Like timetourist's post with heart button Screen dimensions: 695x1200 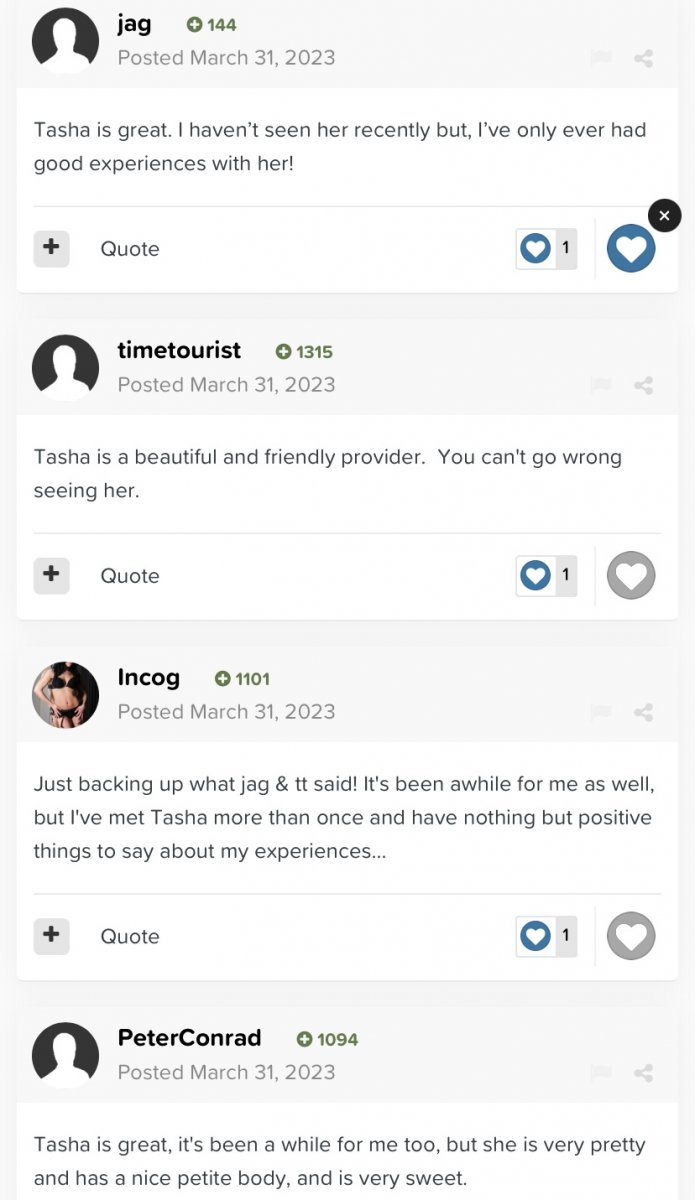[x=631, y=575]
